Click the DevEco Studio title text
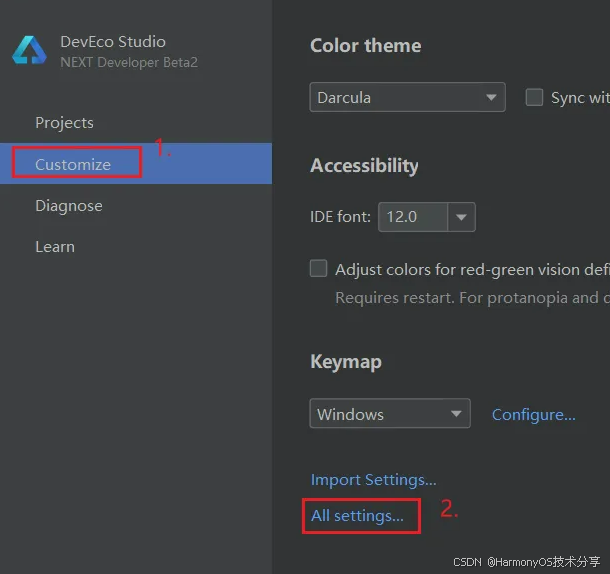 (x=113, y=42)
